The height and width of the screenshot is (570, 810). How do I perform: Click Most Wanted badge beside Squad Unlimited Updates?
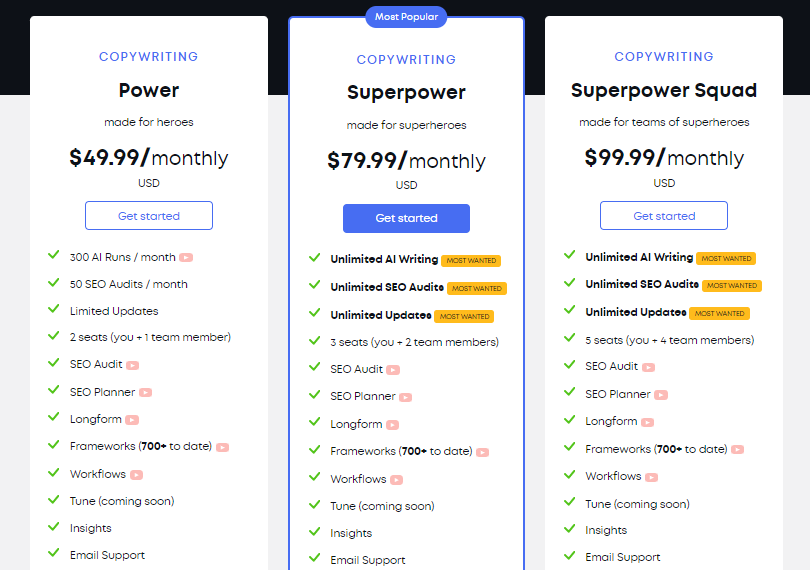coord(720,314)
